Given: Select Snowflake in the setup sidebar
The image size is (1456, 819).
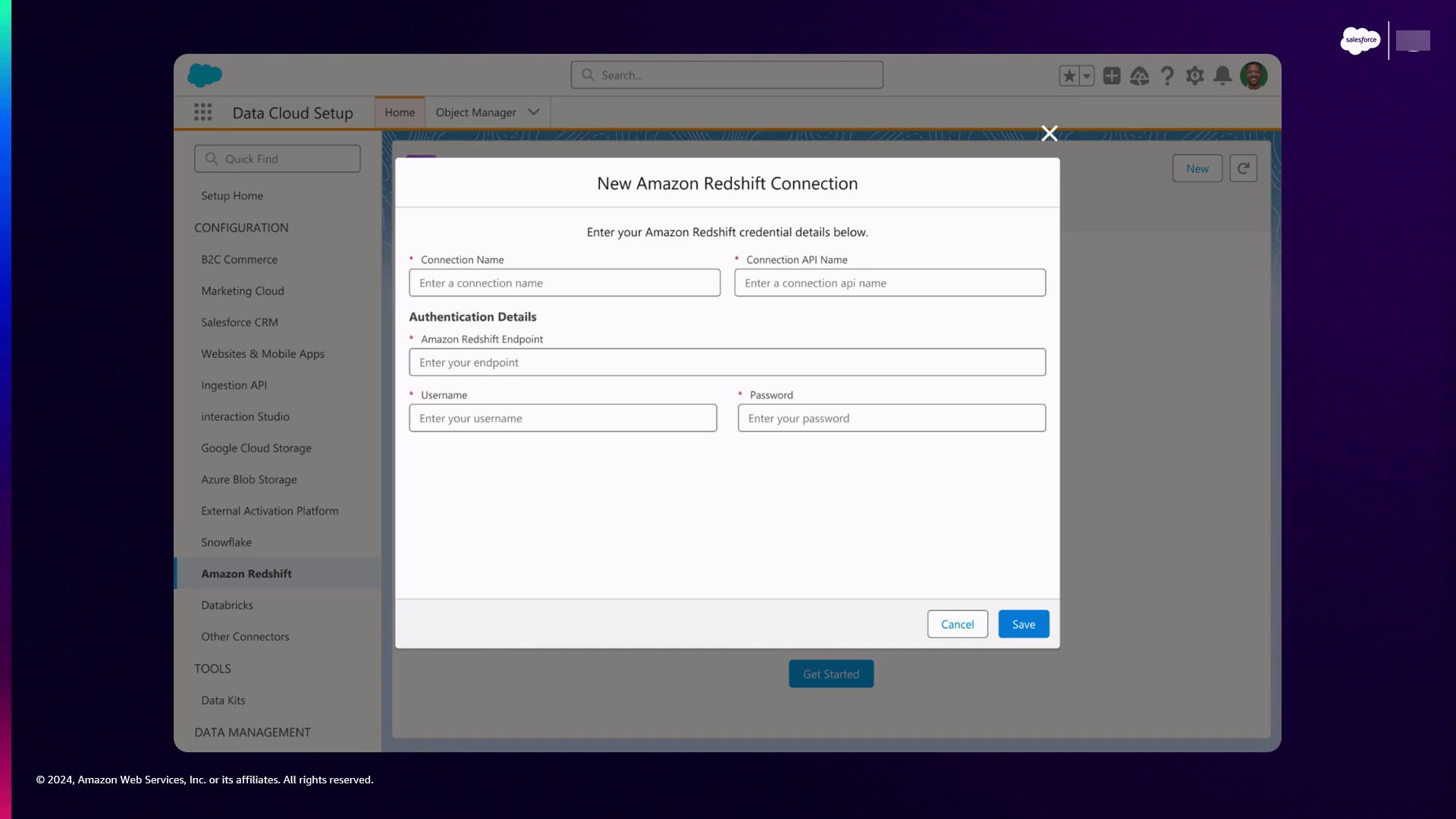Looking at the screenshot, I should tap(226, 542).
